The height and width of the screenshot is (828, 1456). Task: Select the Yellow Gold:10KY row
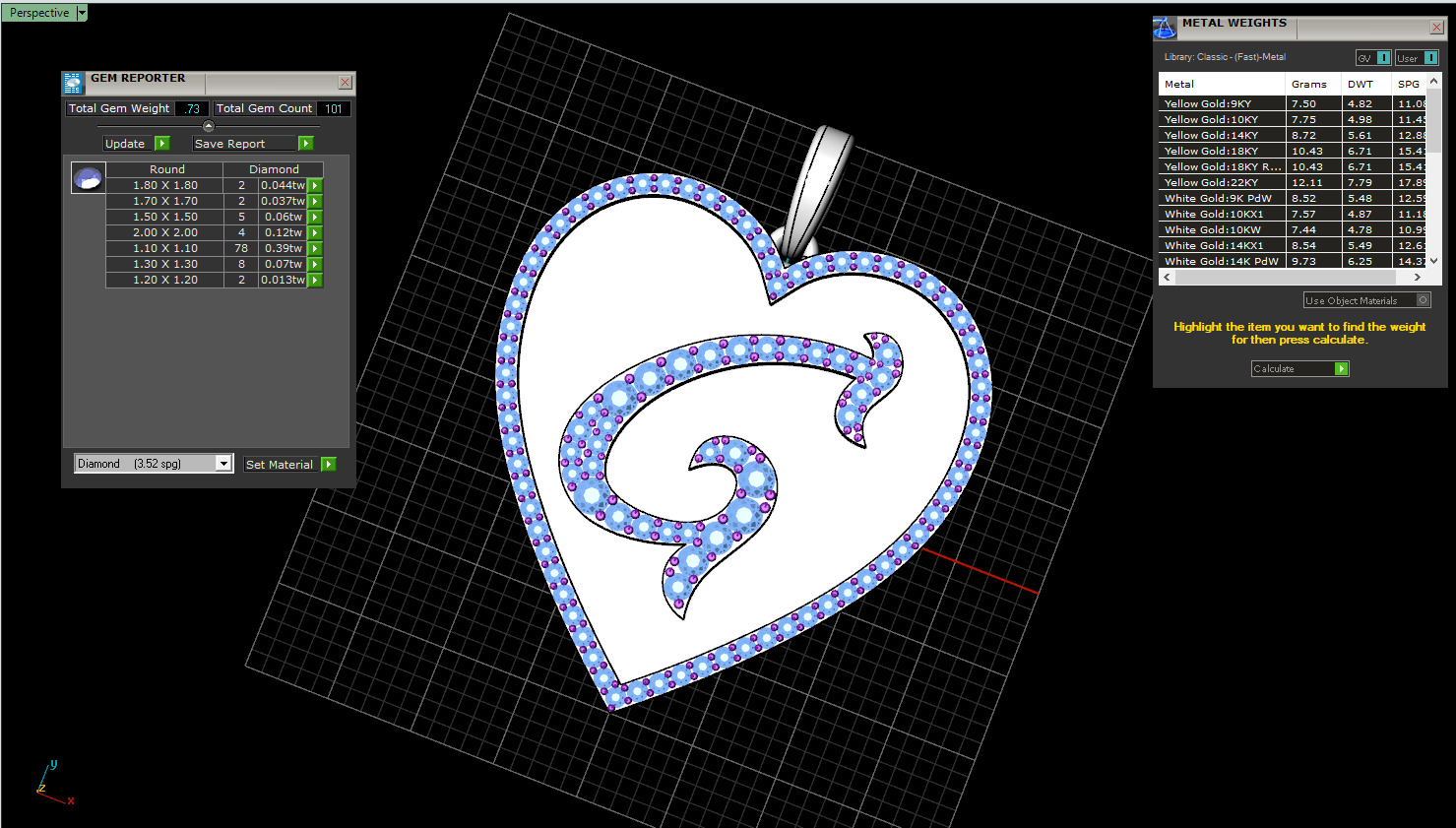(1293, 119)
